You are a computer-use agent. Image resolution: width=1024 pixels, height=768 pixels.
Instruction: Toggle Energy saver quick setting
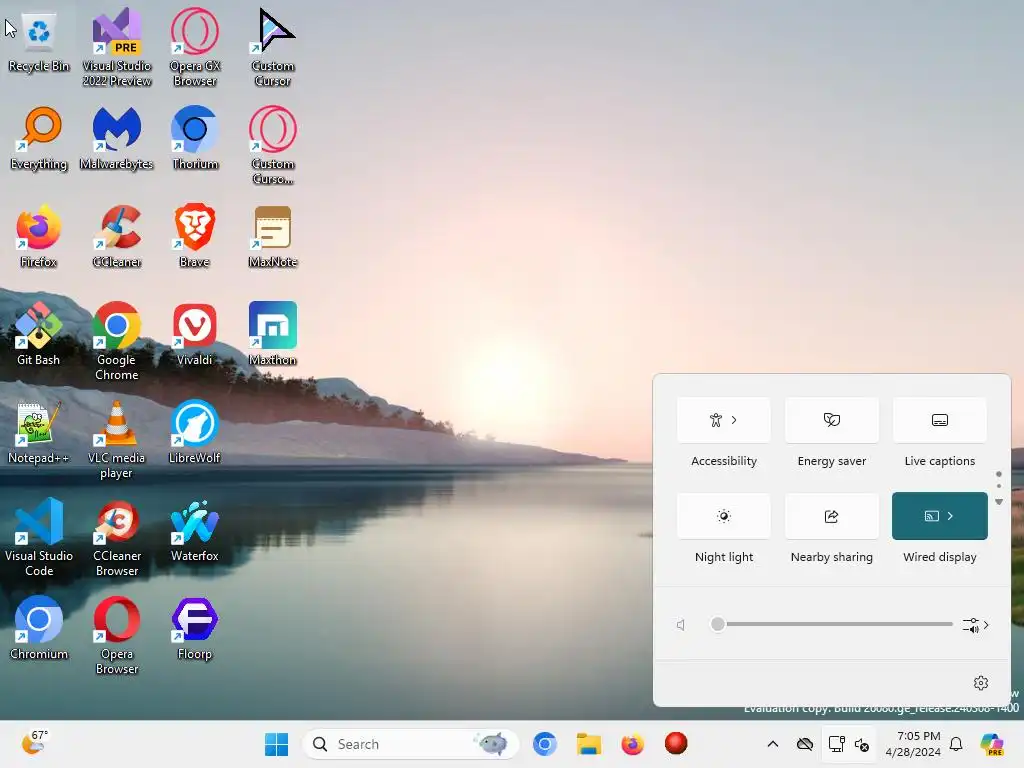(831, 420)
